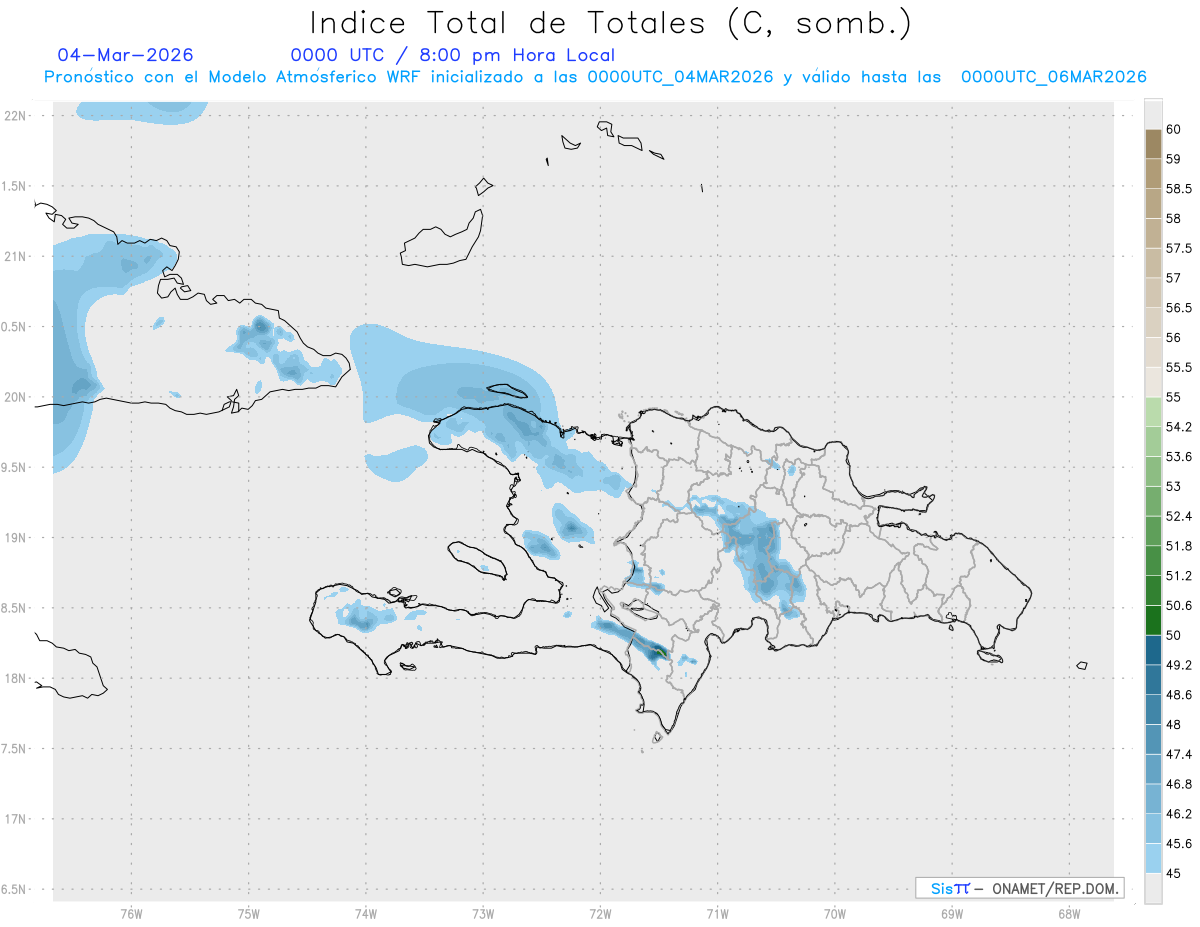Click the colorbar value "45.6"

(1178, 843)
